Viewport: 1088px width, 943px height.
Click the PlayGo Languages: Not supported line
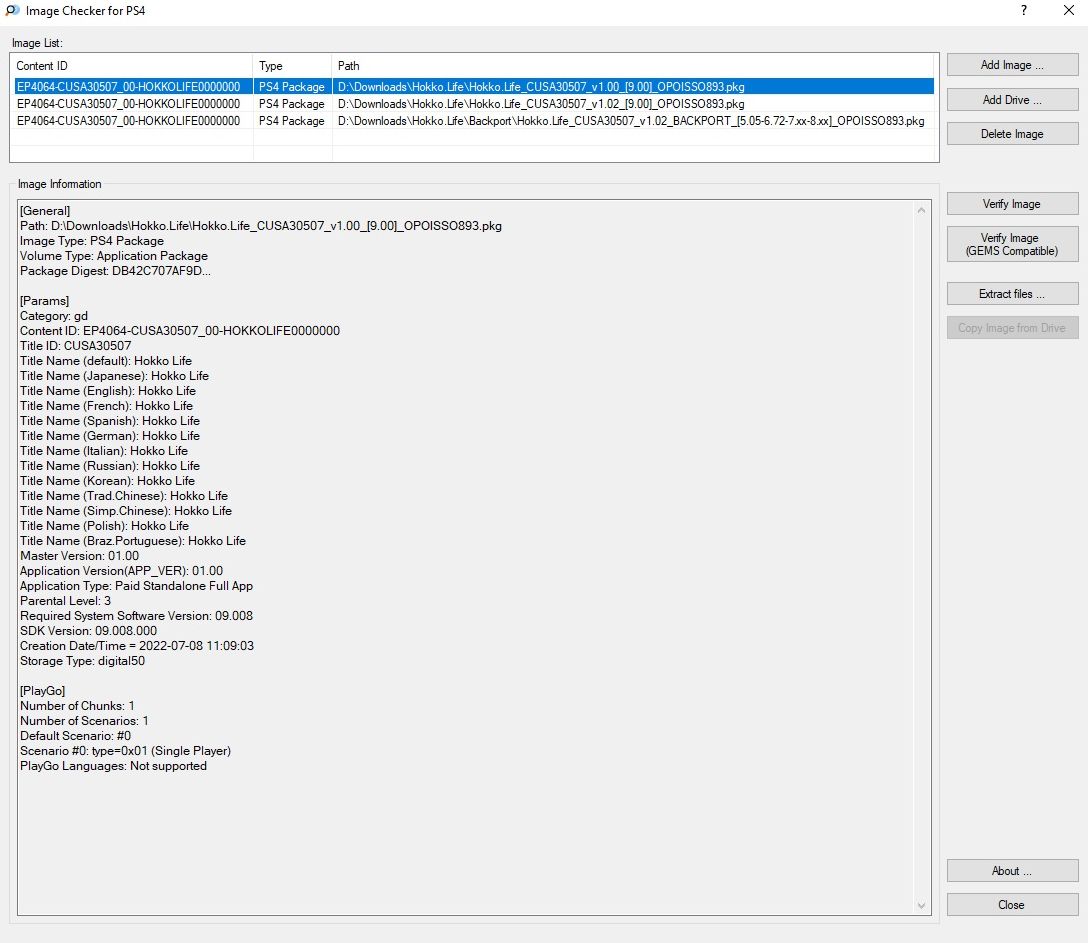tap(113, 766)
